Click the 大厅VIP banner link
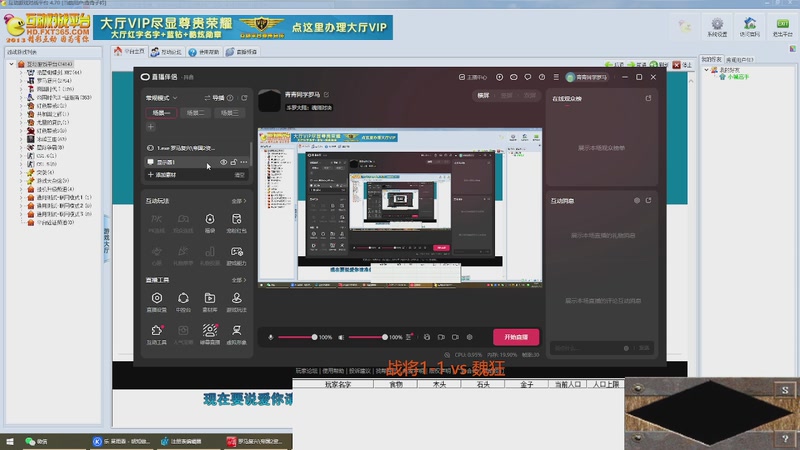The height and width of the screenshot is (450, 800). 243,28
